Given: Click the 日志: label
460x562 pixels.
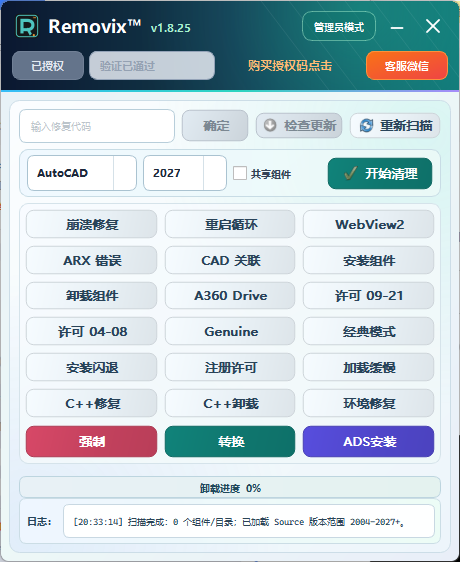Looking at the screenshot, I should pos(39,521).
